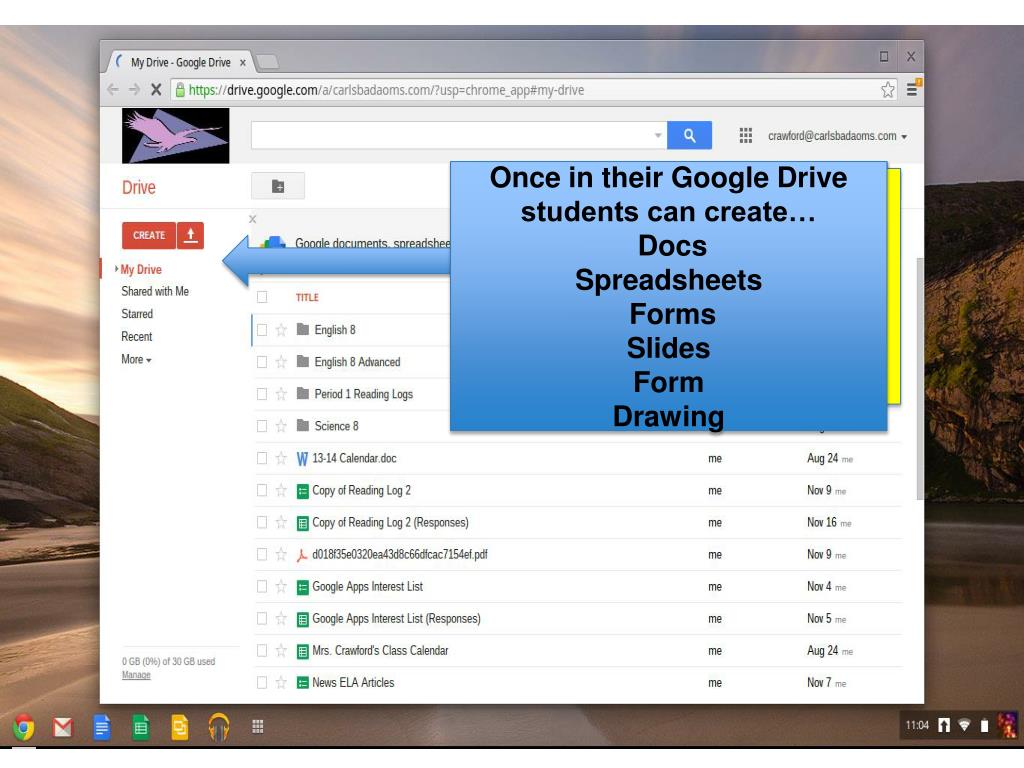1024x768 pixels.
Task: Click the PDF icon of d018f35e file
Action: tap(302, 555)
